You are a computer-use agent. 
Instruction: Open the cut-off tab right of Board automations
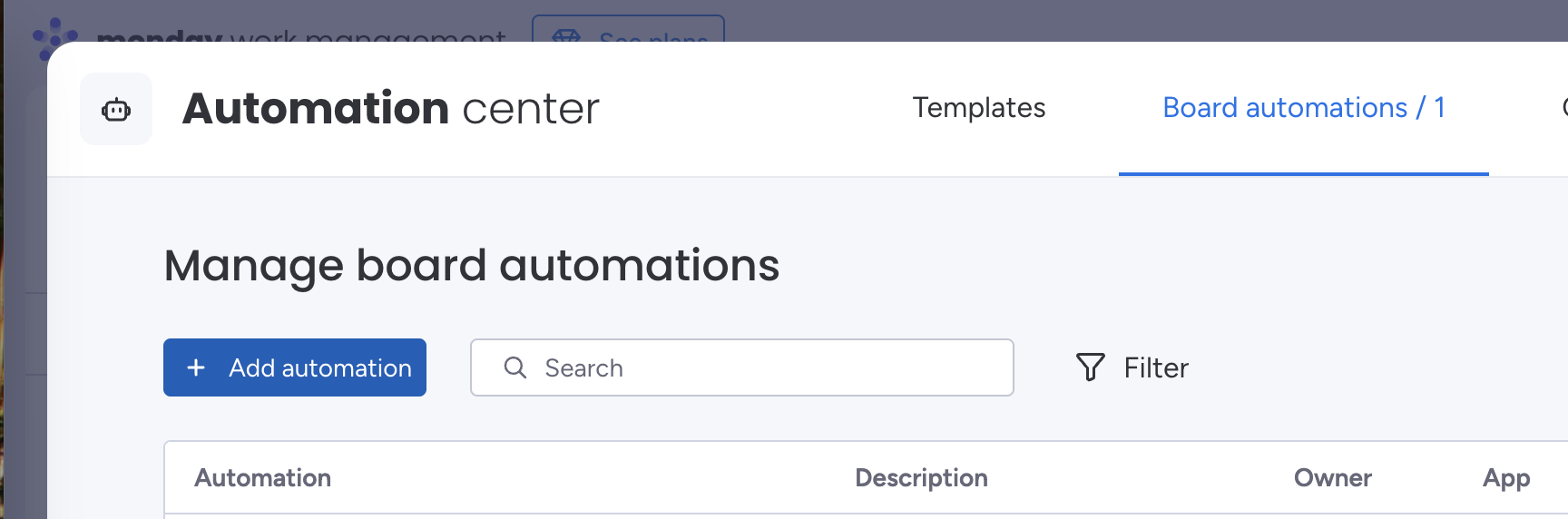pyautogui.click(x=1563, y=108)
